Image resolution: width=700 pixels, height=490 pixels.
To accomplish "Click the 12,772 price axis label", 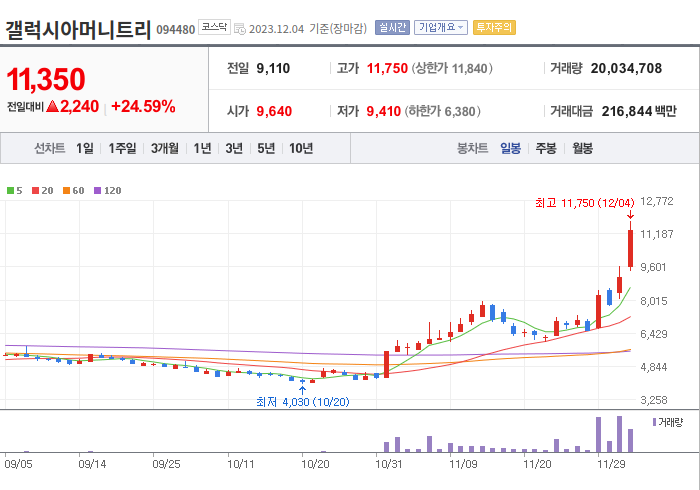I will click(656, 201).
